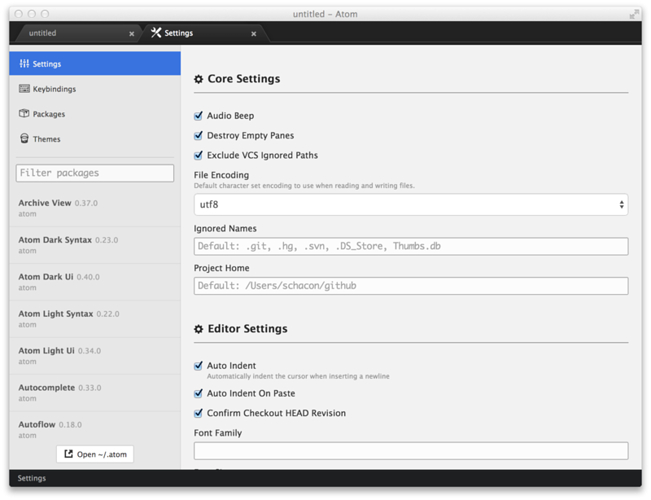The height and width of the screenshot is (500, 651).
Task: Click the Keybindings keyboard icon
Action: click(x=24, y=89)
